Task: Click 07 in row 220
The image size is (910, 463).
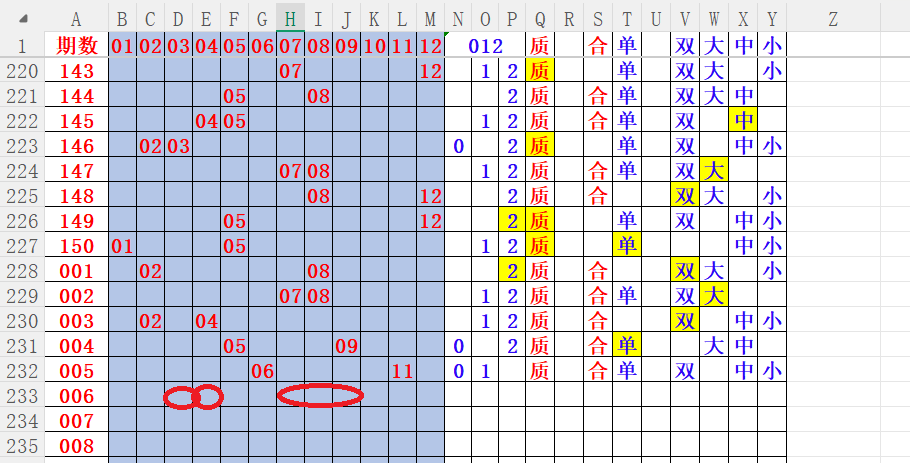Action: (x=290, y=71)
